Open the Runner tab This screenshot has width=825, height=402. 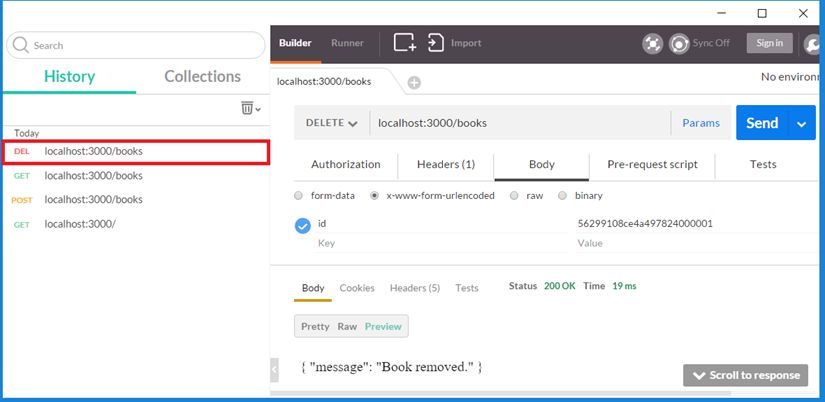pos(347,43)
